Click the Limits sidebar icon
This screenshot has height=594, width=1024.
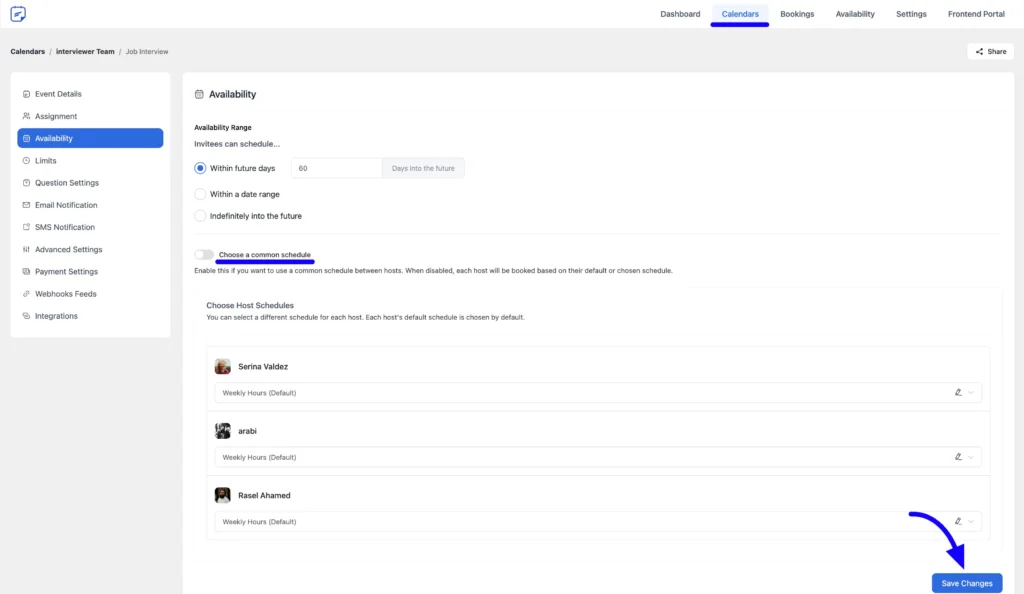(x=26, y=161)
